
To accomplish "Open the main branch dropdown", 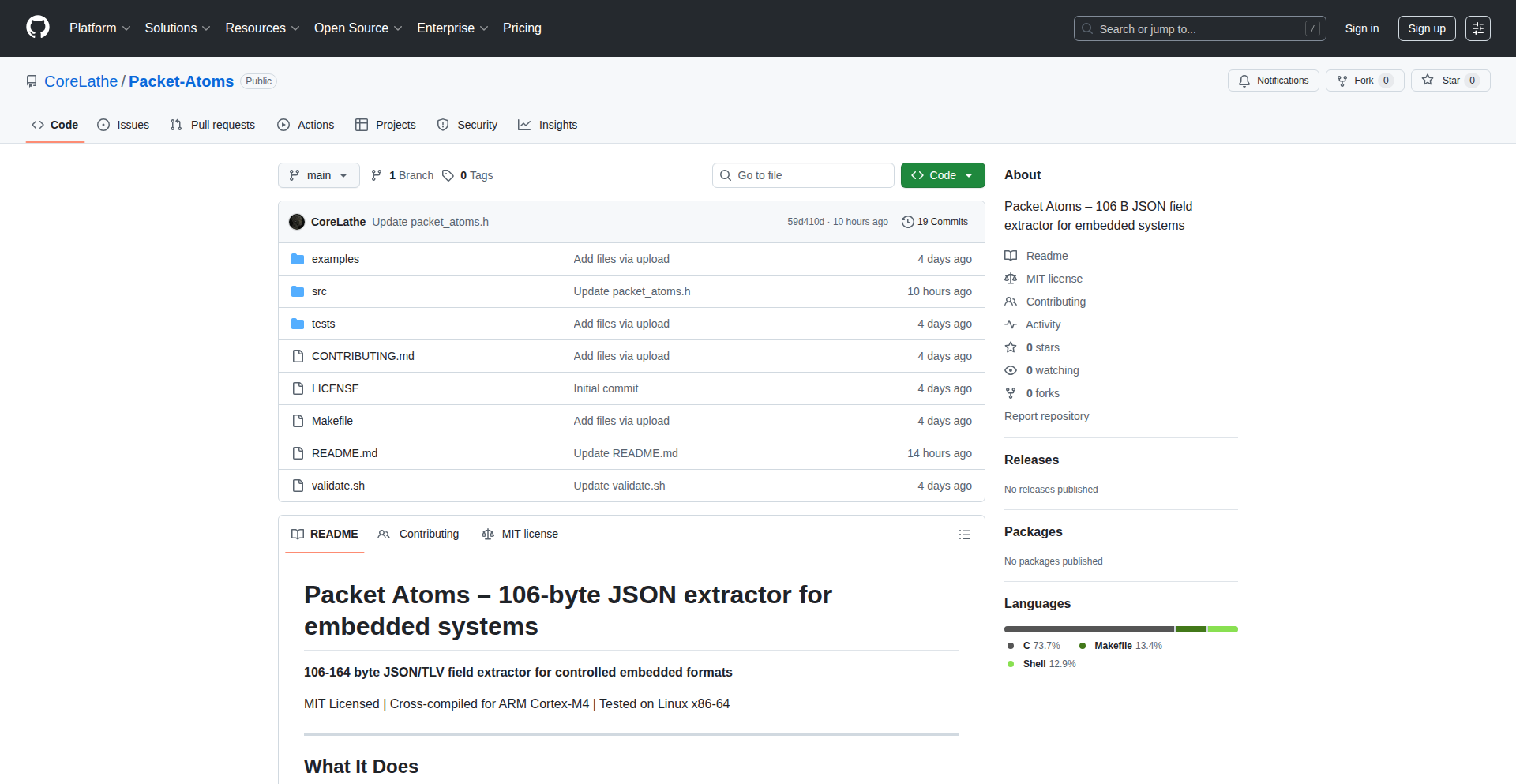I will pyautogui.click(x=318, y=175).
